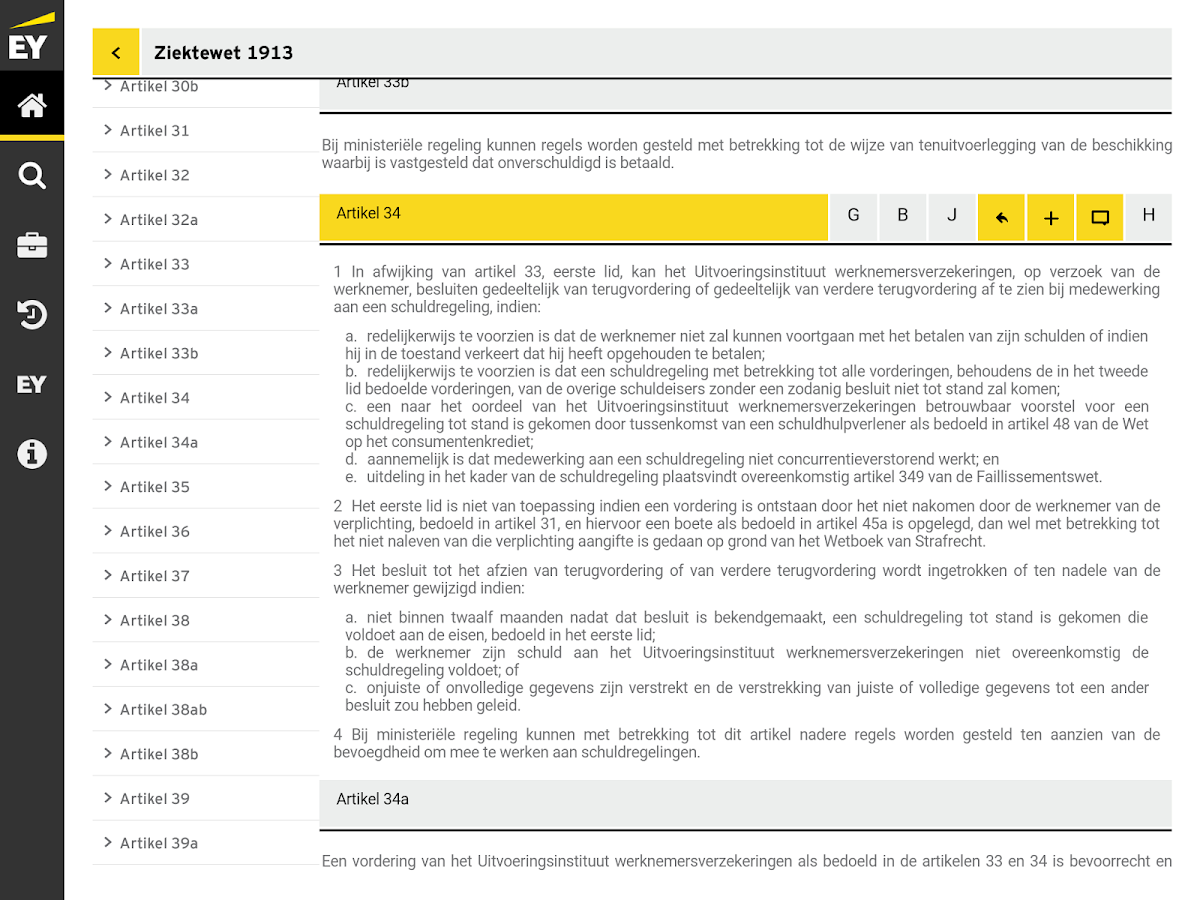Click the Ziektewet 1913 title

(x=224, y=53)
